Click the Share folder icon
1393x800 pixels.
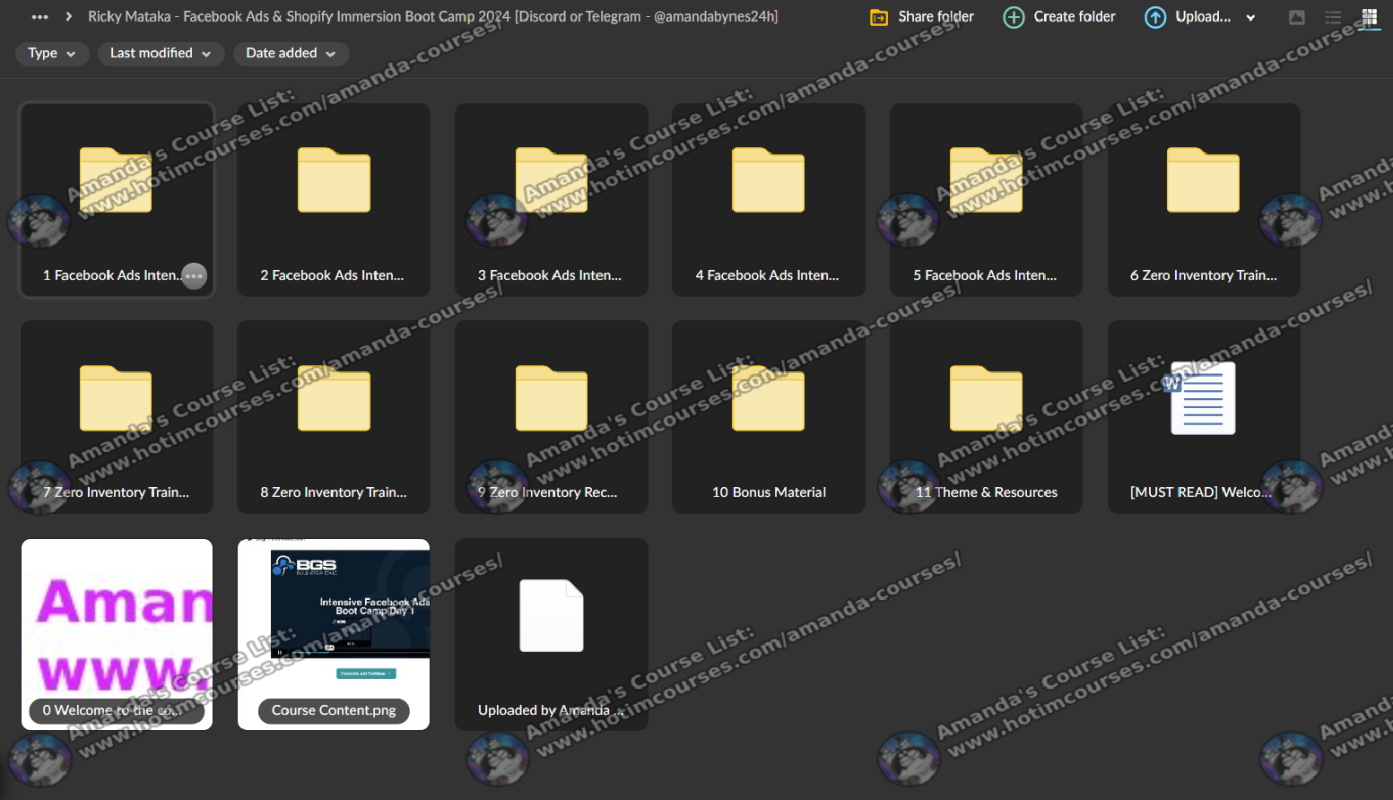point(879,17)
